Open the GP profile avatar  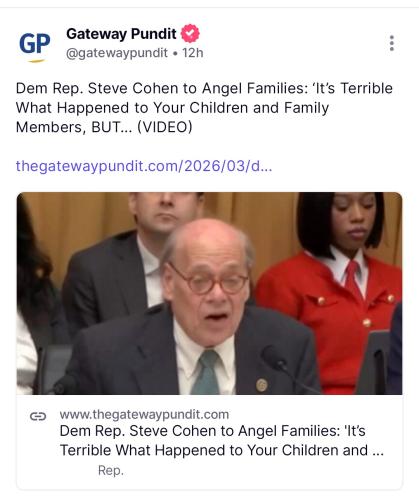point(34,44)
